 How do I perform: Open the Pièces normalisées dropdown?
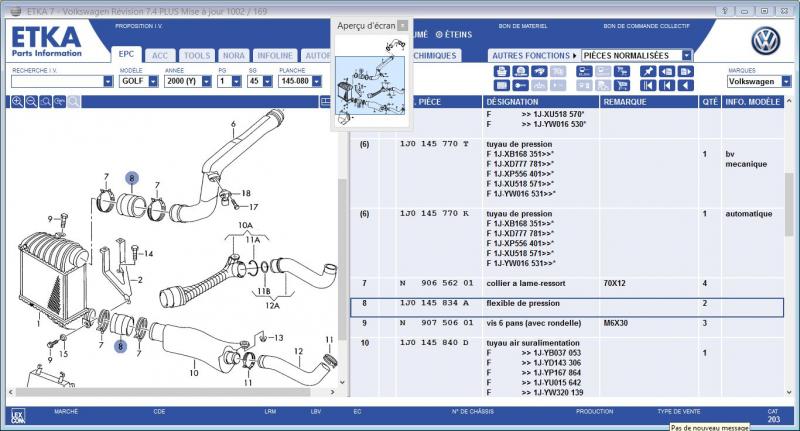click(687, 56)
